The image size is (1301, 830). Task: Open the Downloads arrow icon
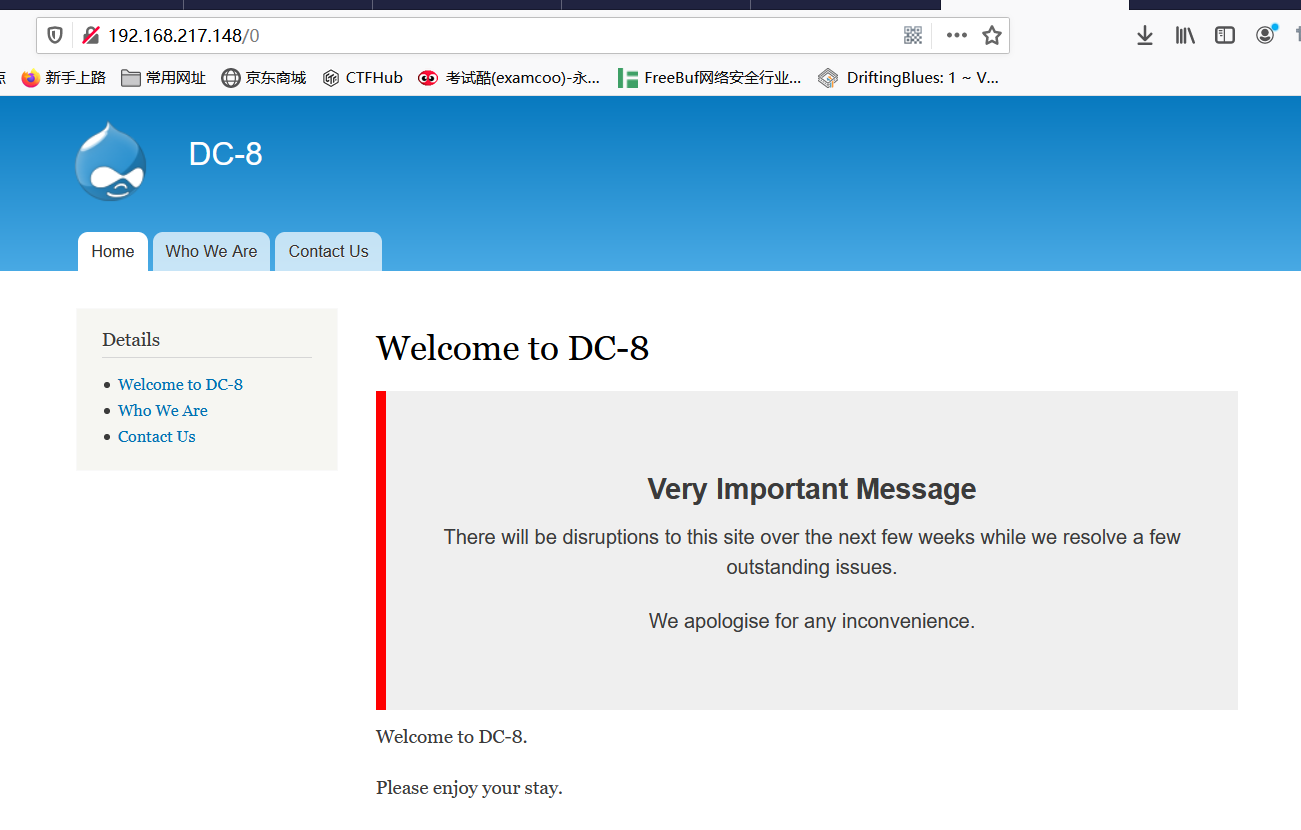coord(1145,36)
